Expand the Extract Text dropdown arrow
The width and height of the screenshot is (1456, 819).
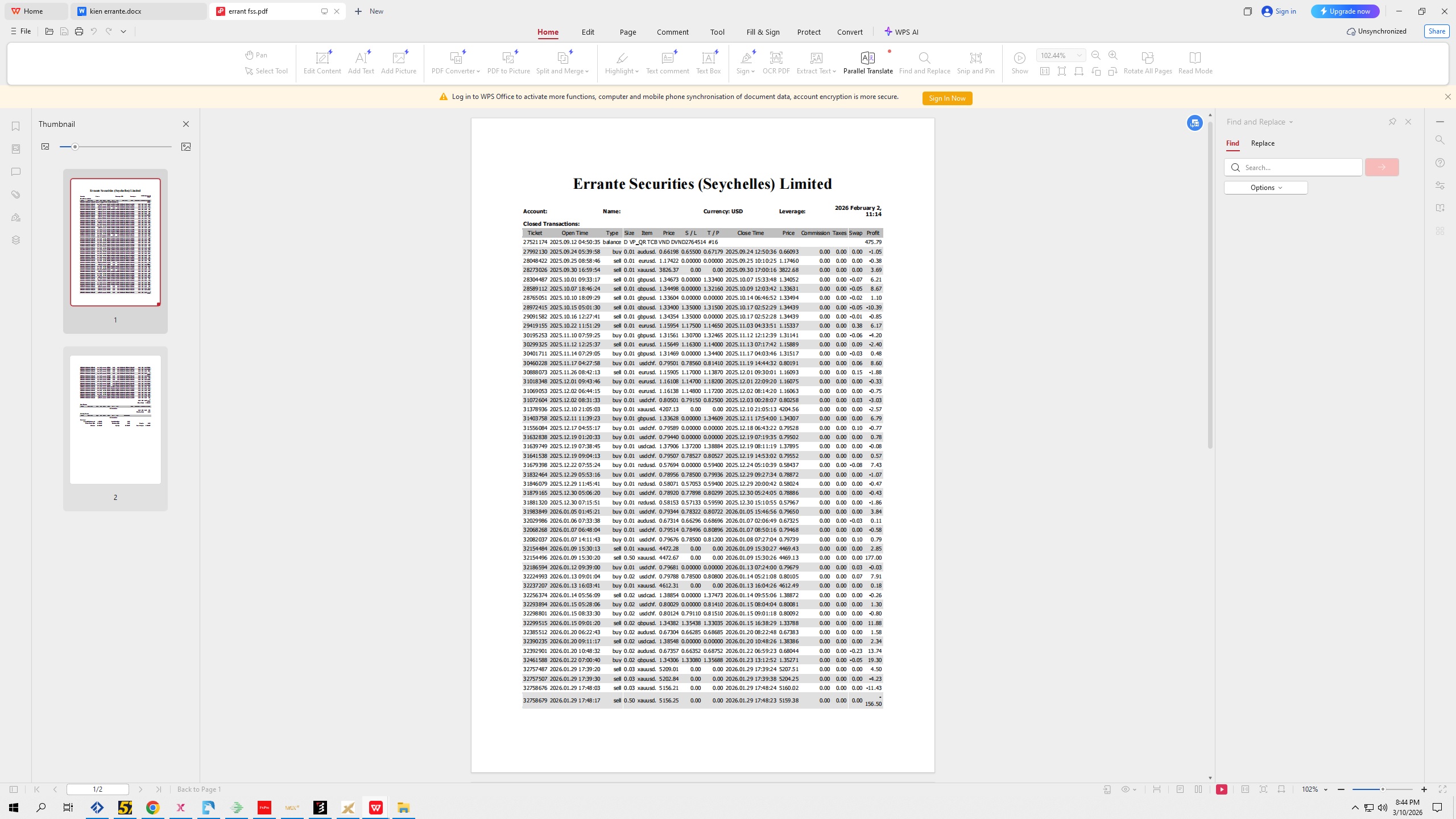click(834, 72)
